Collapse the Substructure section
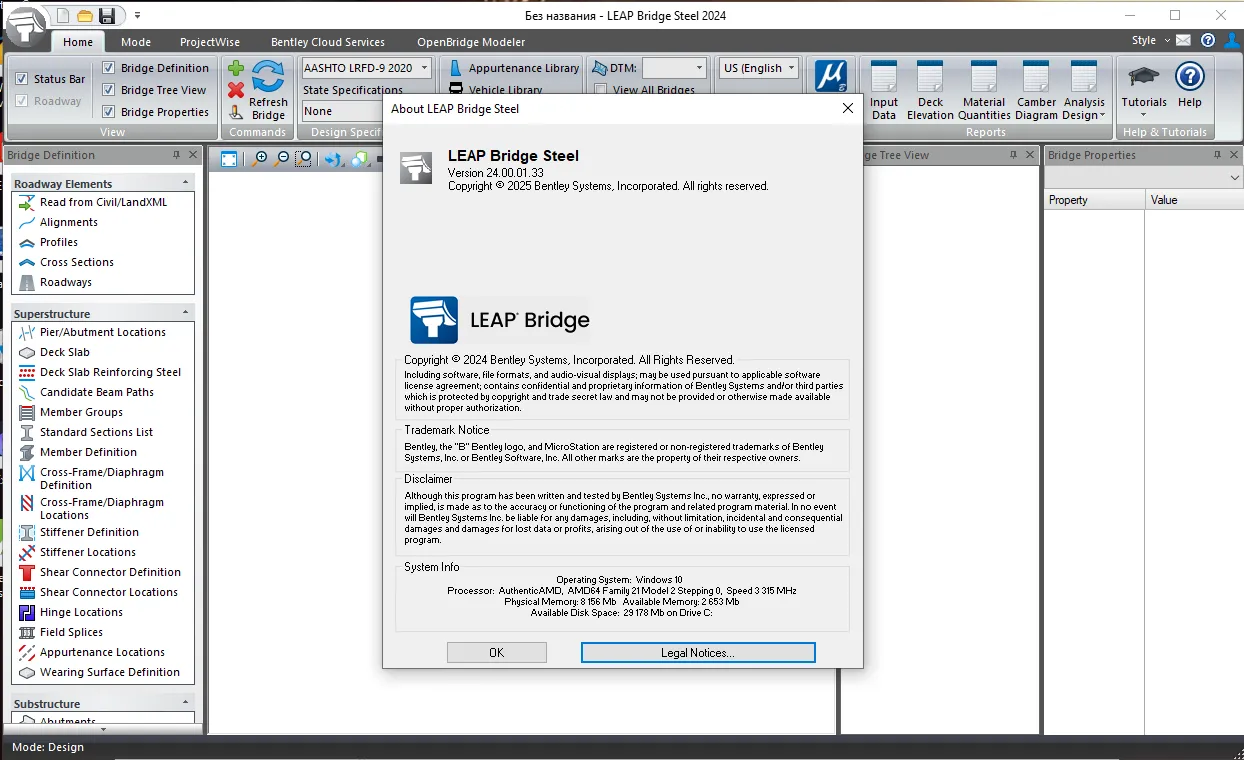1244x760 pixels. tap(185, 703)
